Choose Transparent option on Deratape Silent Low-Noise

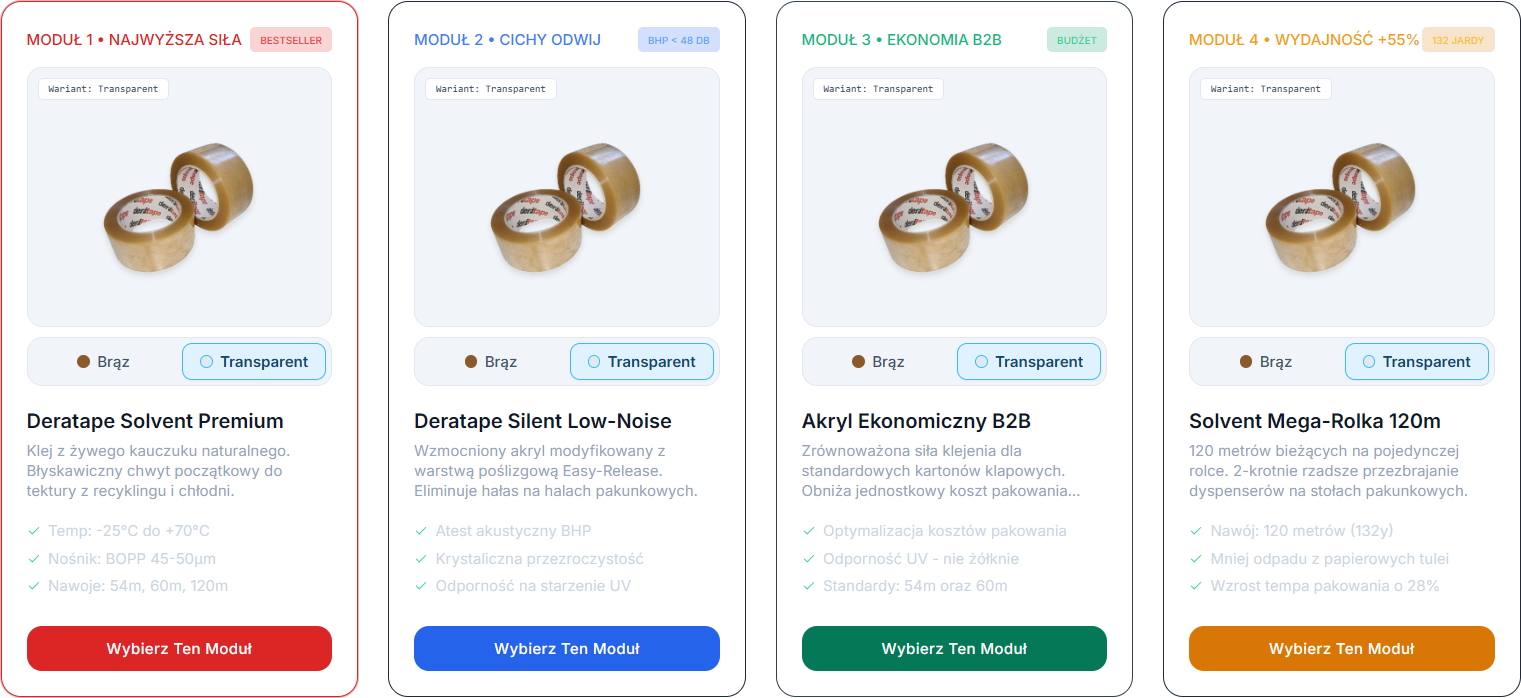[642, 362]
